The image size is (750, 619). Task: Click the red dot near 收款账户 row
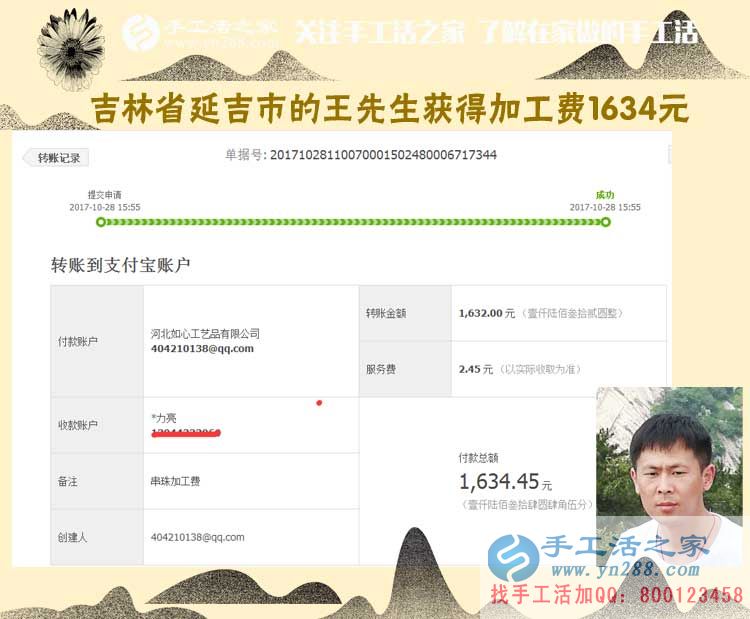(319, 403)
